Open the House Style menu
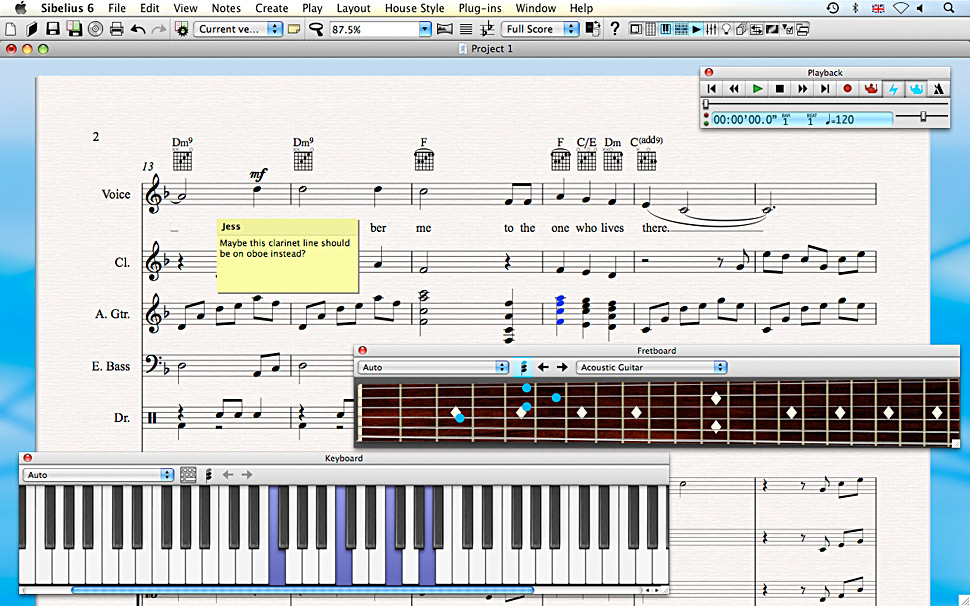Image resolution: width=970 pixels, height=606 pixels. click(x=414, y=8)
